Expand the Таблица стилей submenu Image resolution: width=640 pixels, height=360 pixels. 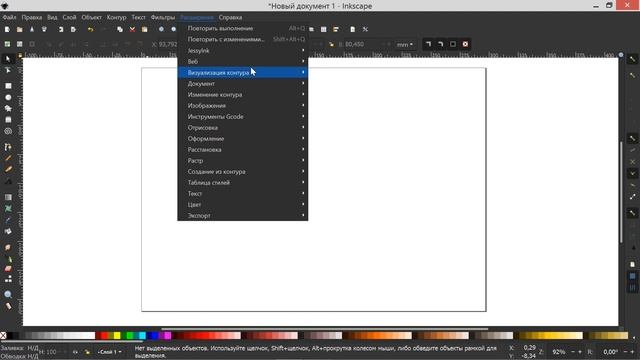[242, 183]
